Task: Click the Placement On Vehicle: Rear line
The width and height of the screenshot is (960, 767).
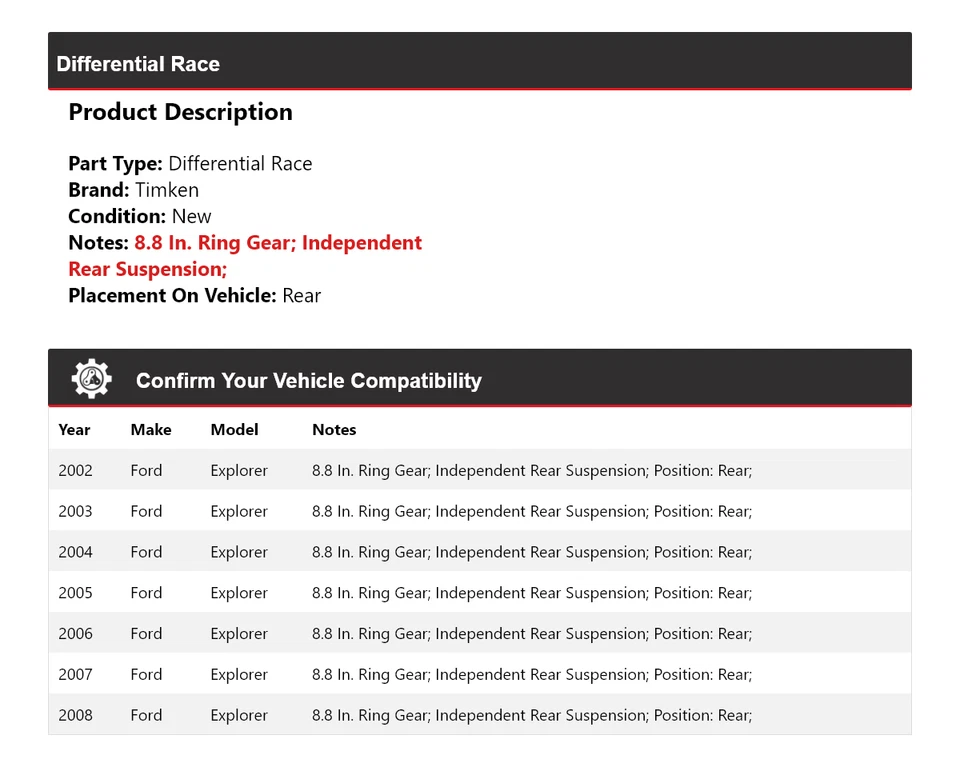Action: coord(194,295)
